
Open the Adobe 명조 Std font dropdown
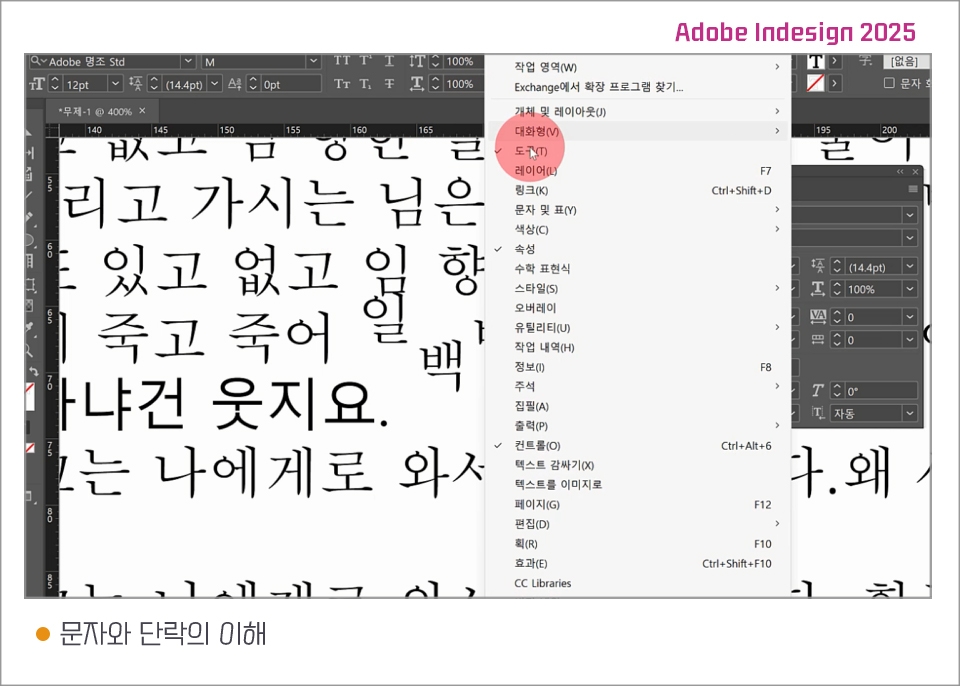tap(188, 61)
